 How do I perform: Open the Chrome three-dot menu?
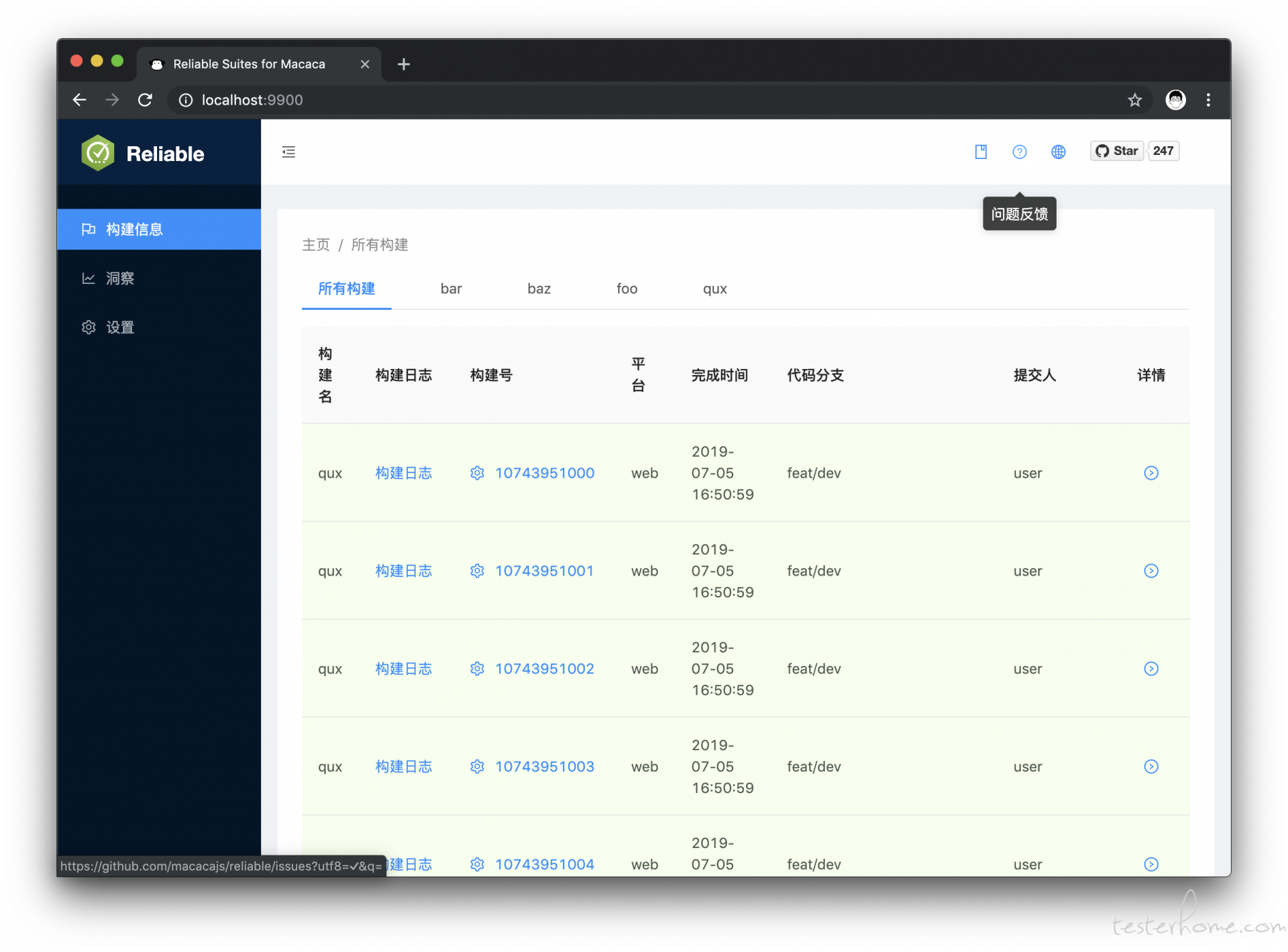[1208, 100]
